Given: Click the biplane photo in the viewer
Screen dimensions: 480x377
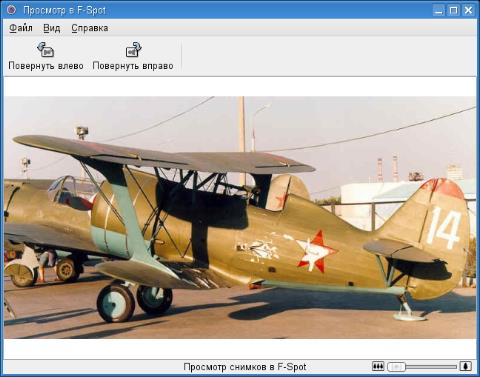Looking at the screenshot, I should point(240,217).
